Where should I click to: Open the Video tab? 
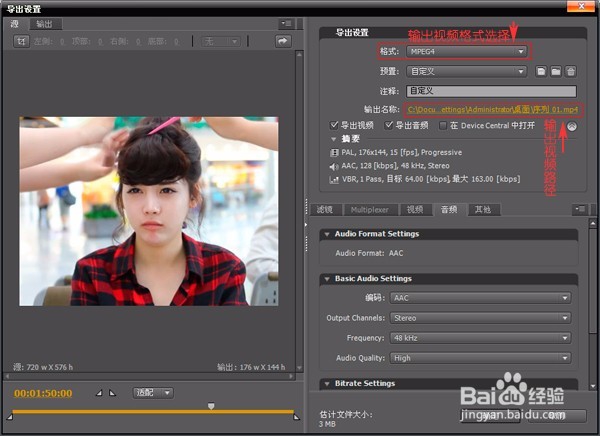tap(415, 209)
